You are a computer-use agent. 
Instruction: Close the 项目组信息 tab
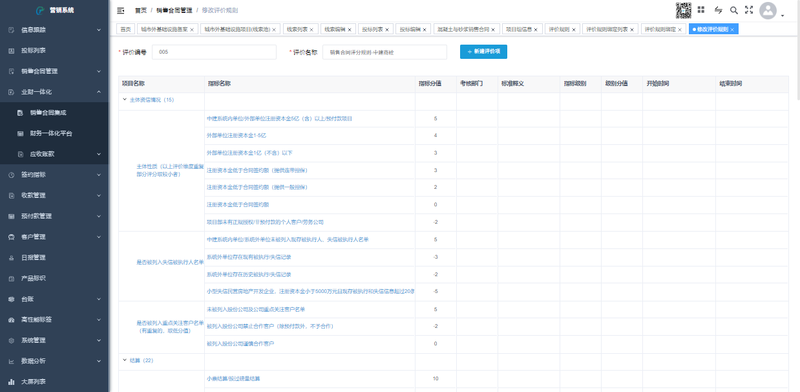[x=536, y=30]
